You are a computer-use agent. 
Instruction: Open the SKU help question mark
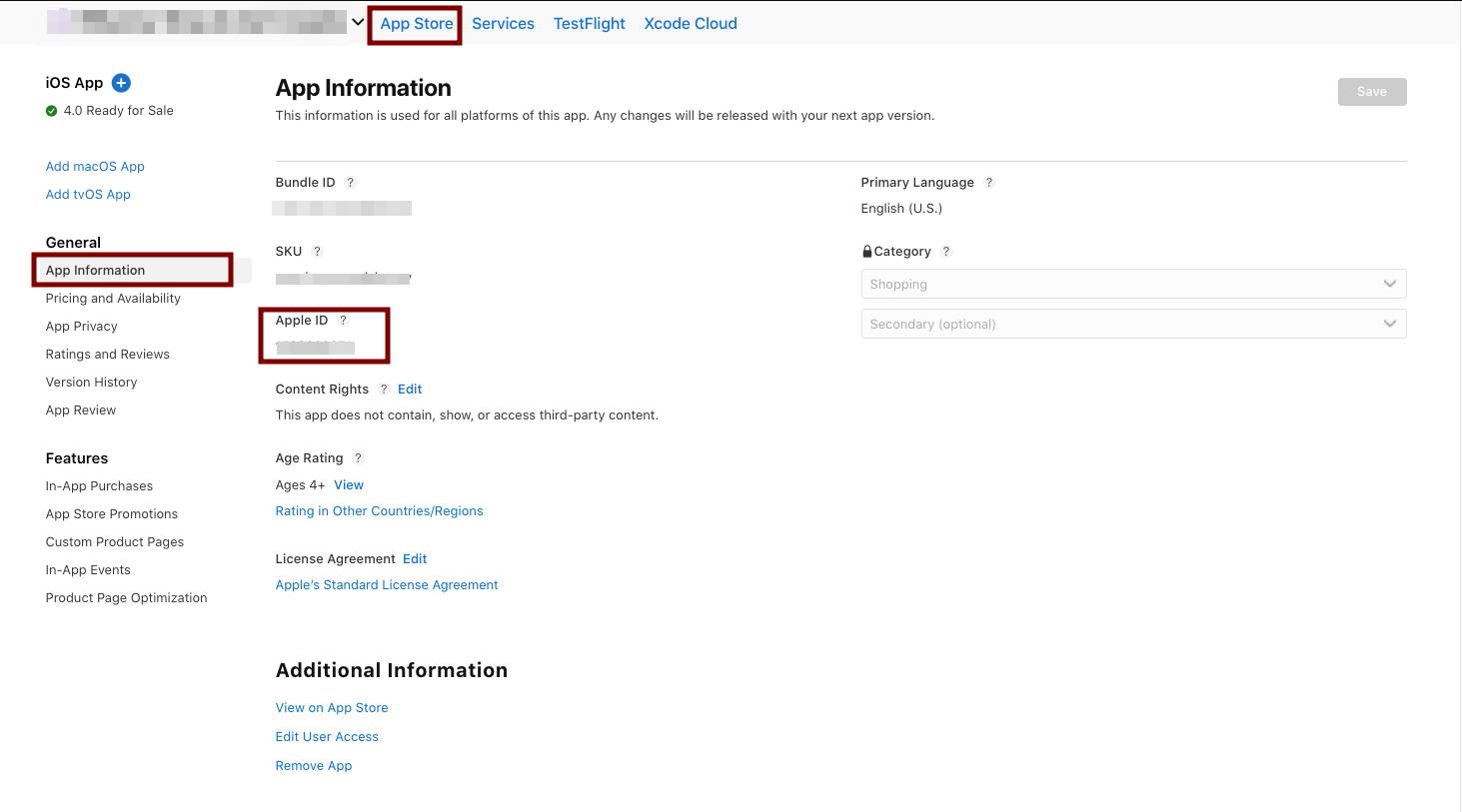click(317, 252)
